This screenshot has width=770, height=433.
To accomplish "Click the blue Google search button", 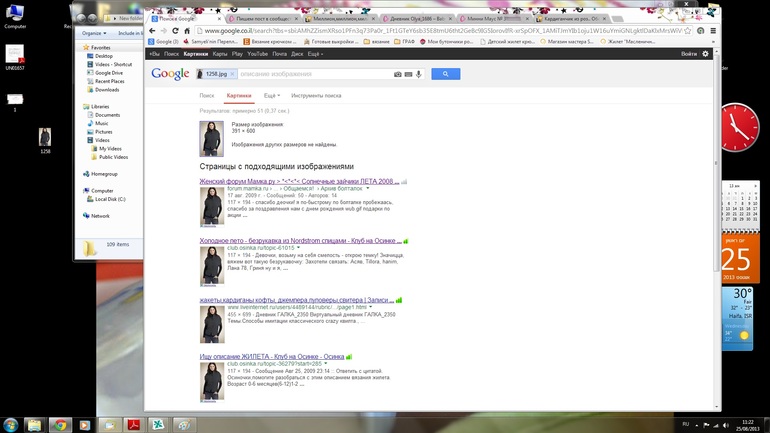I will pyautogui.click(x=445, y=74).
